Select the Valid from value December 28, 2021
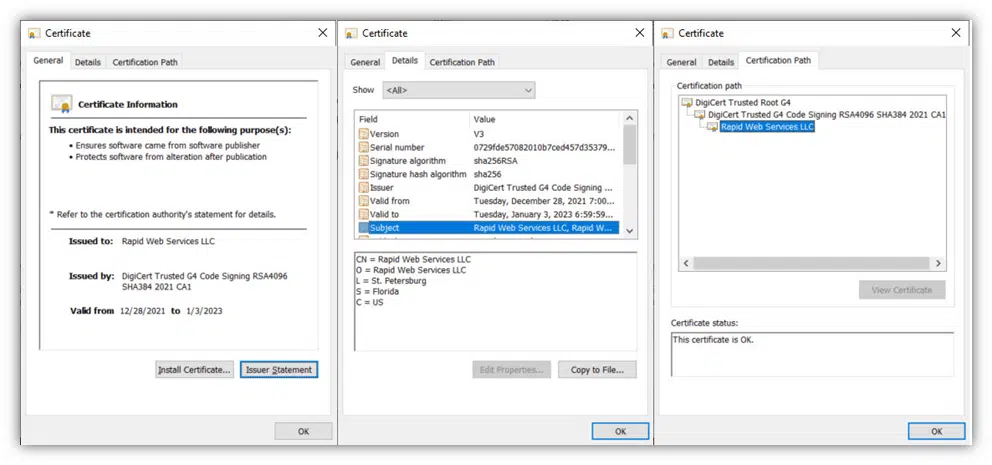Screen dimensions: 992x465 coord(543,201)
